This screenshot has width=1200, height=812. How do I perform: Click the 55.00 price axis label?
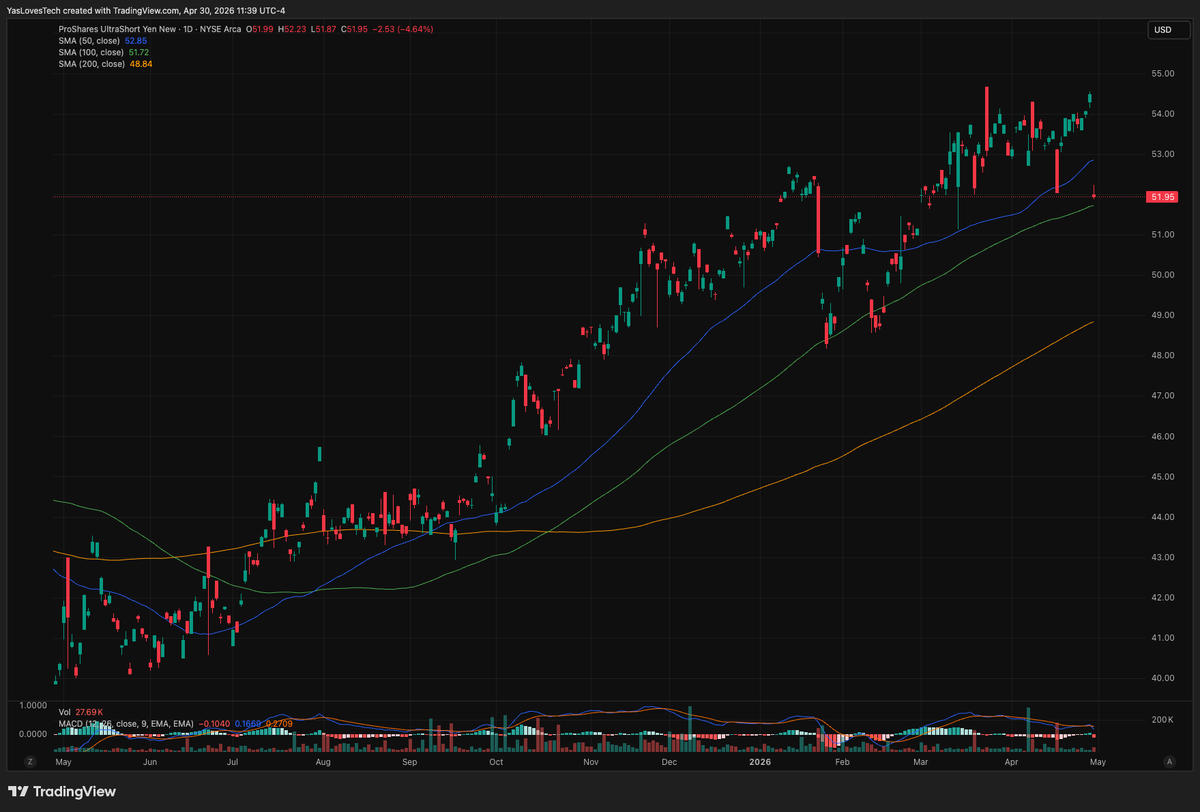click(x=1162, y=74)
